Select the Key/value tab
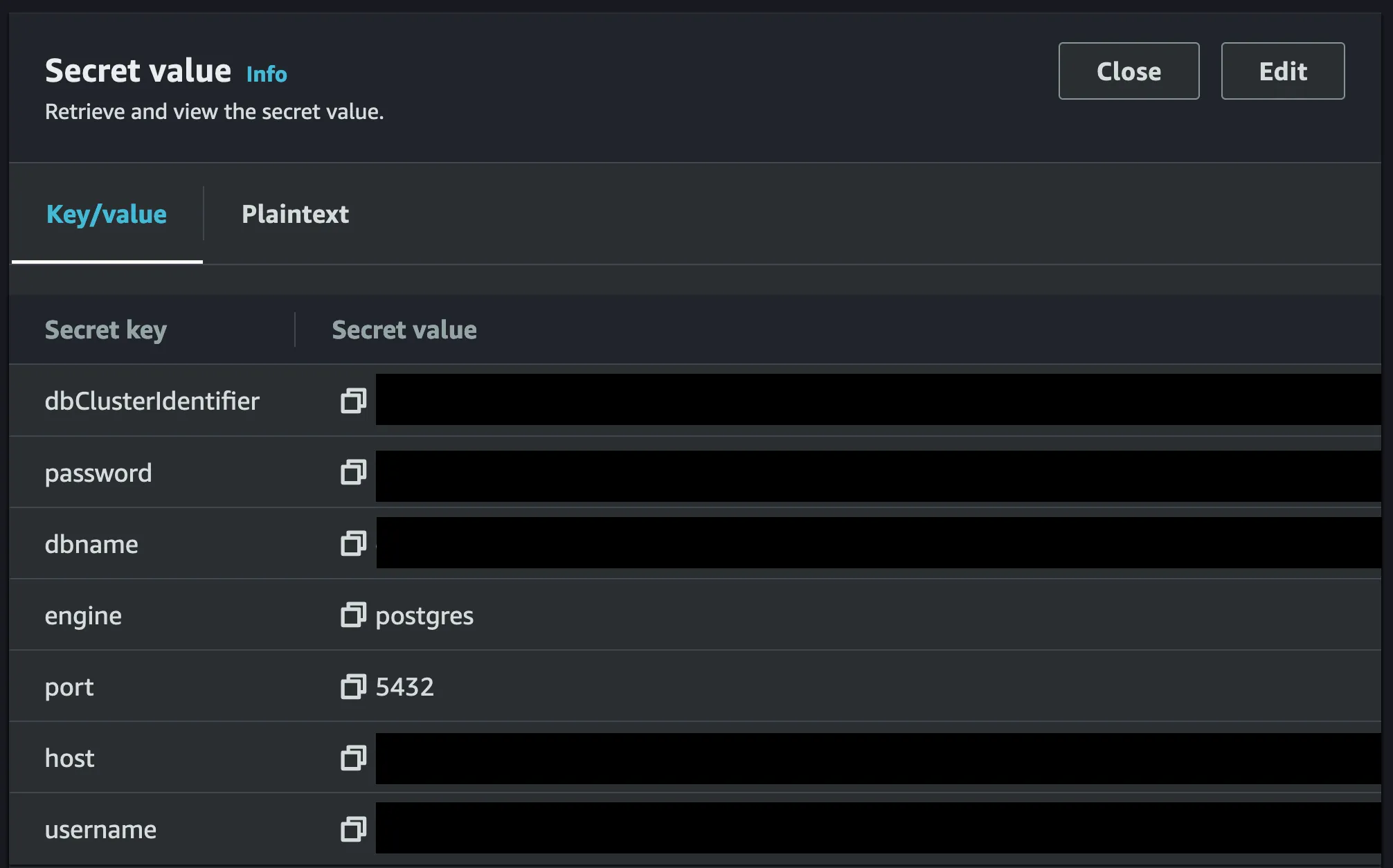The height and width of the screenshot is (868, 1393). point(107,215)
